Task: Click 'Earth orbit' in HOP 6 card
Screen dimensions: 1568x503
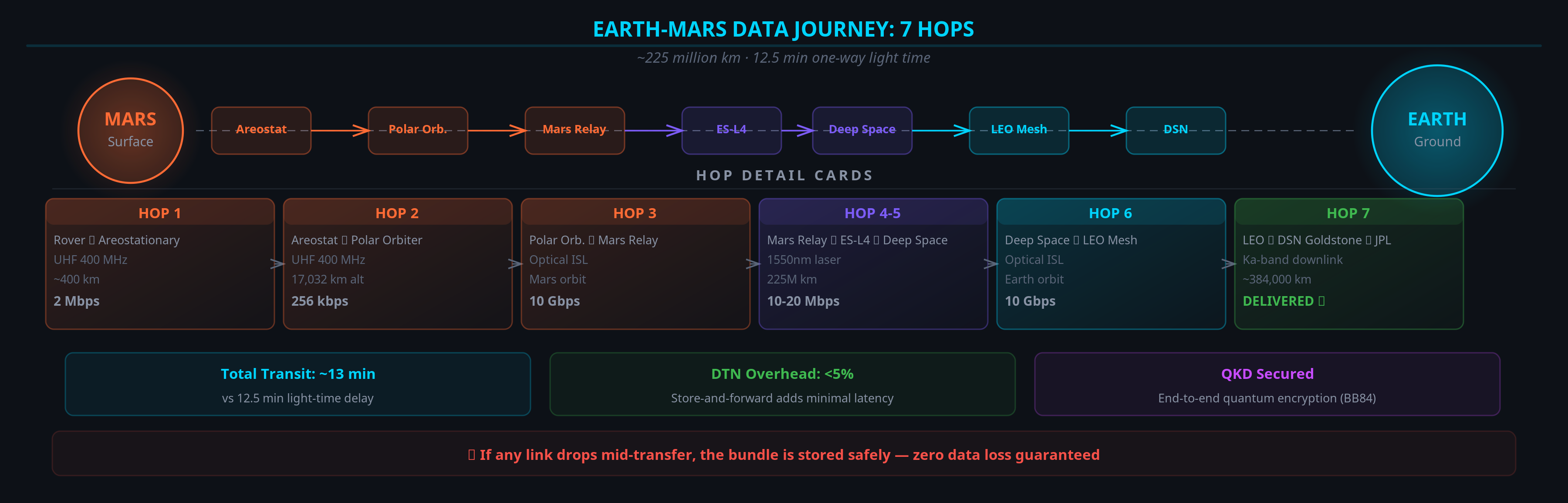Action: pyautogui.click(x=1034, y=279)
